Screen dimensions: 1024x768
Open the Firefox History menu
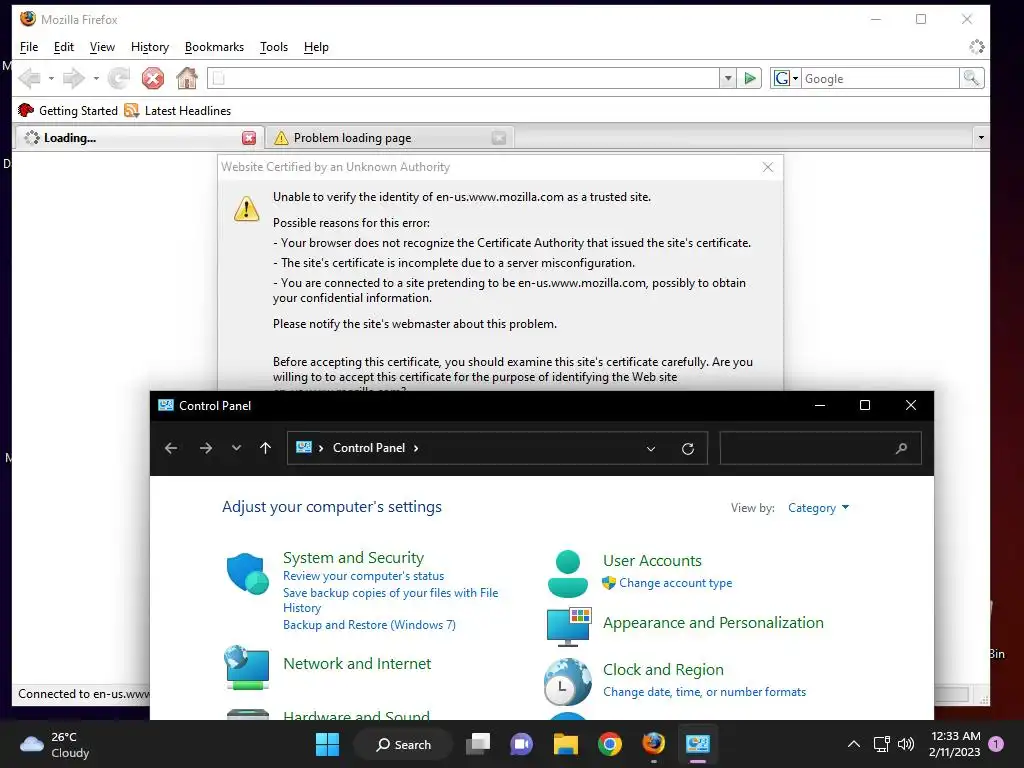click(x=150, y=47)
